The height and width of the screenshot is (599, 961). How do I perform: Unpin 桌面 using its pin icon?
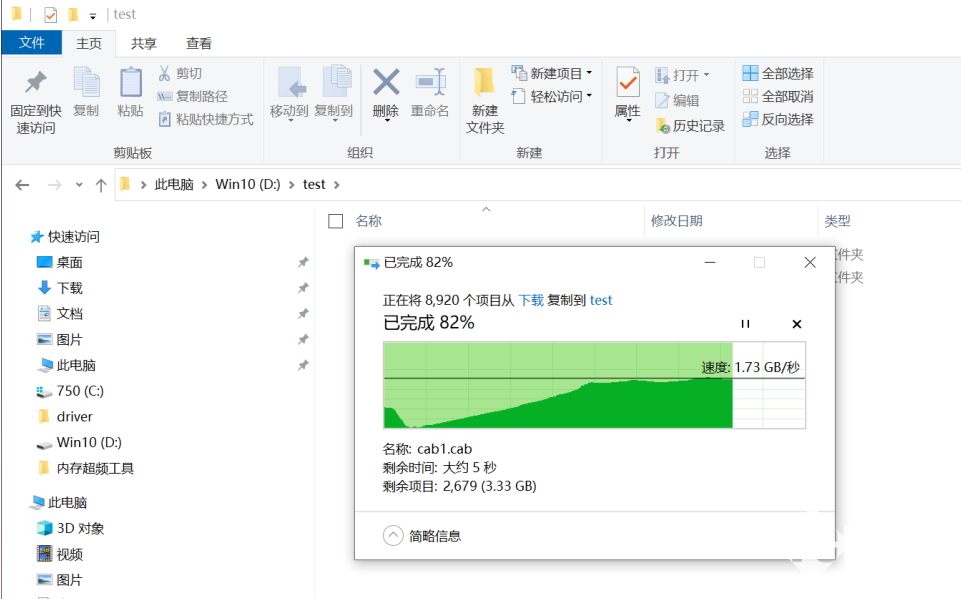(x=303, y=262)
